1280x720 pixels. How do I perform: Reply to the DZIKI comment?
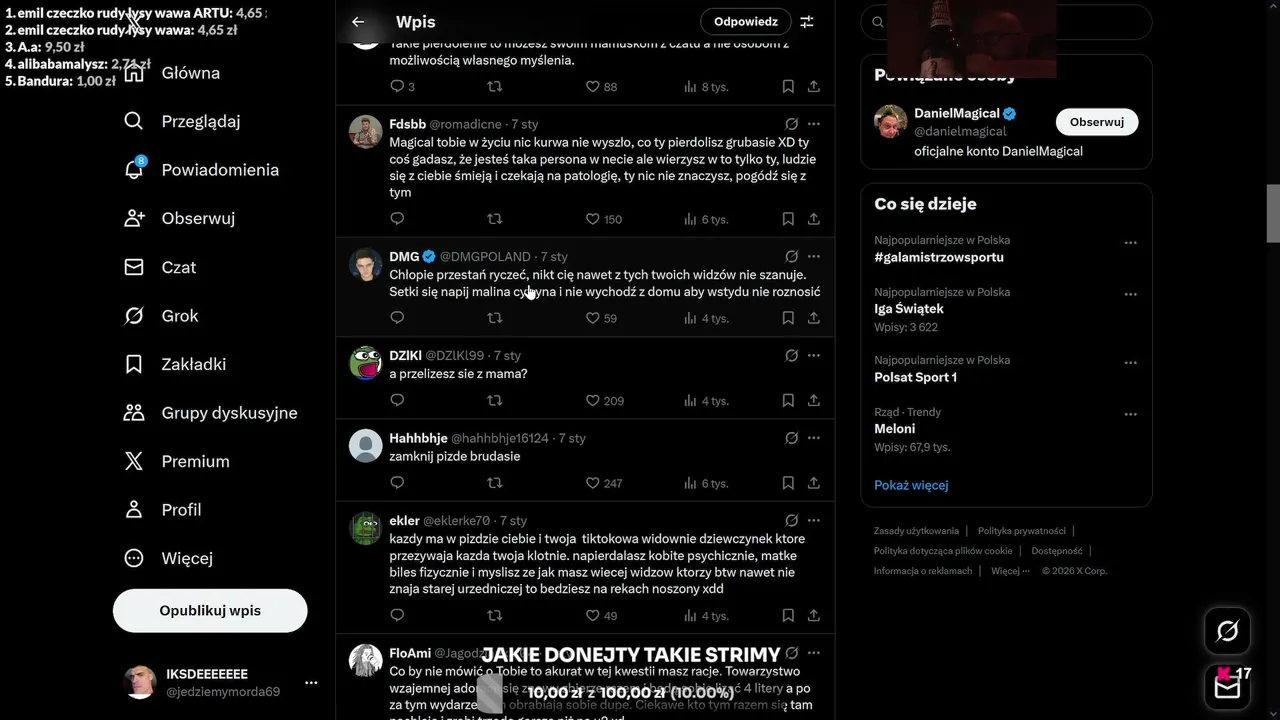click(x=397, y=400)
